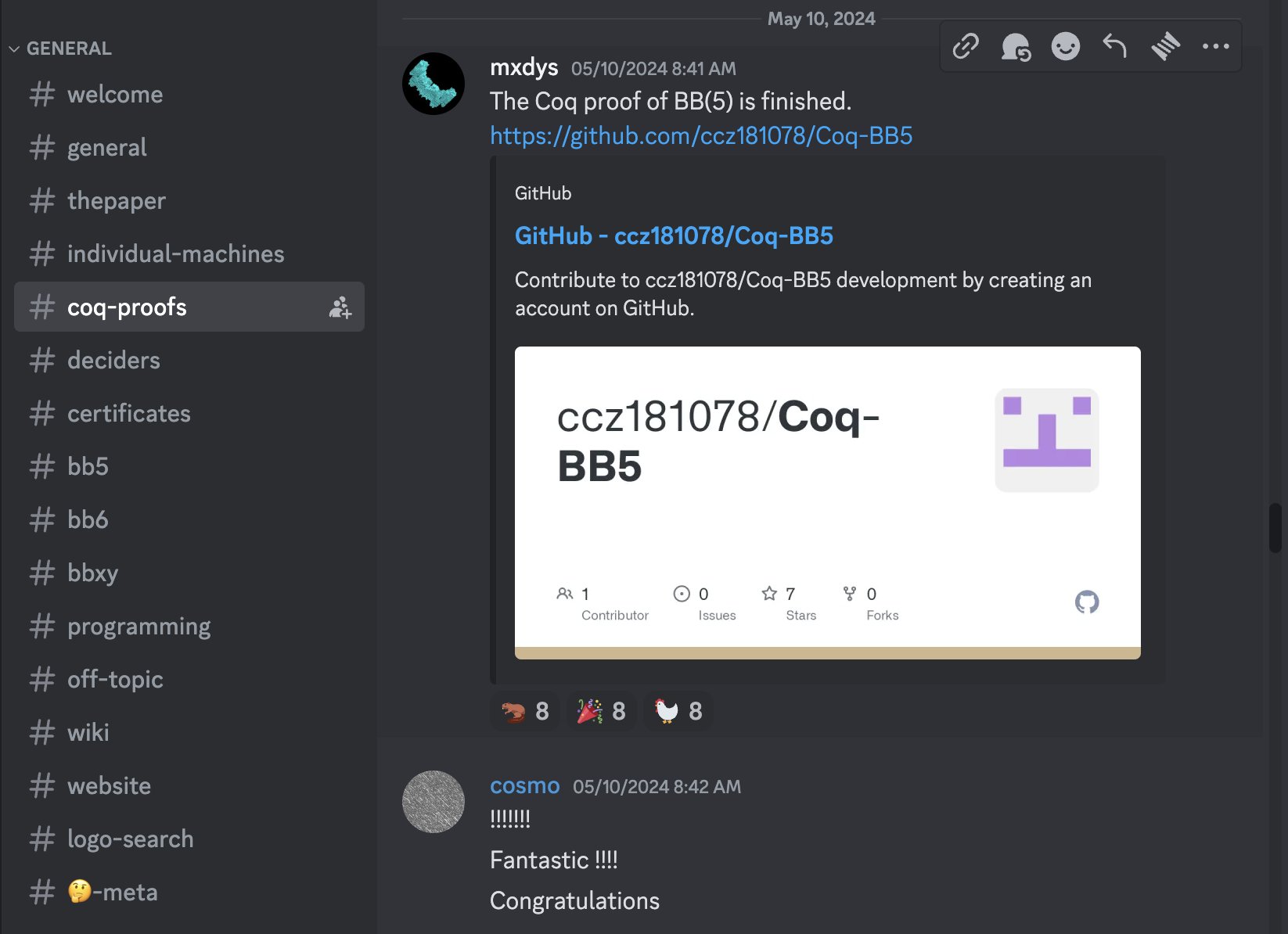Go to the bbxy channel

[x=189, y=573]
